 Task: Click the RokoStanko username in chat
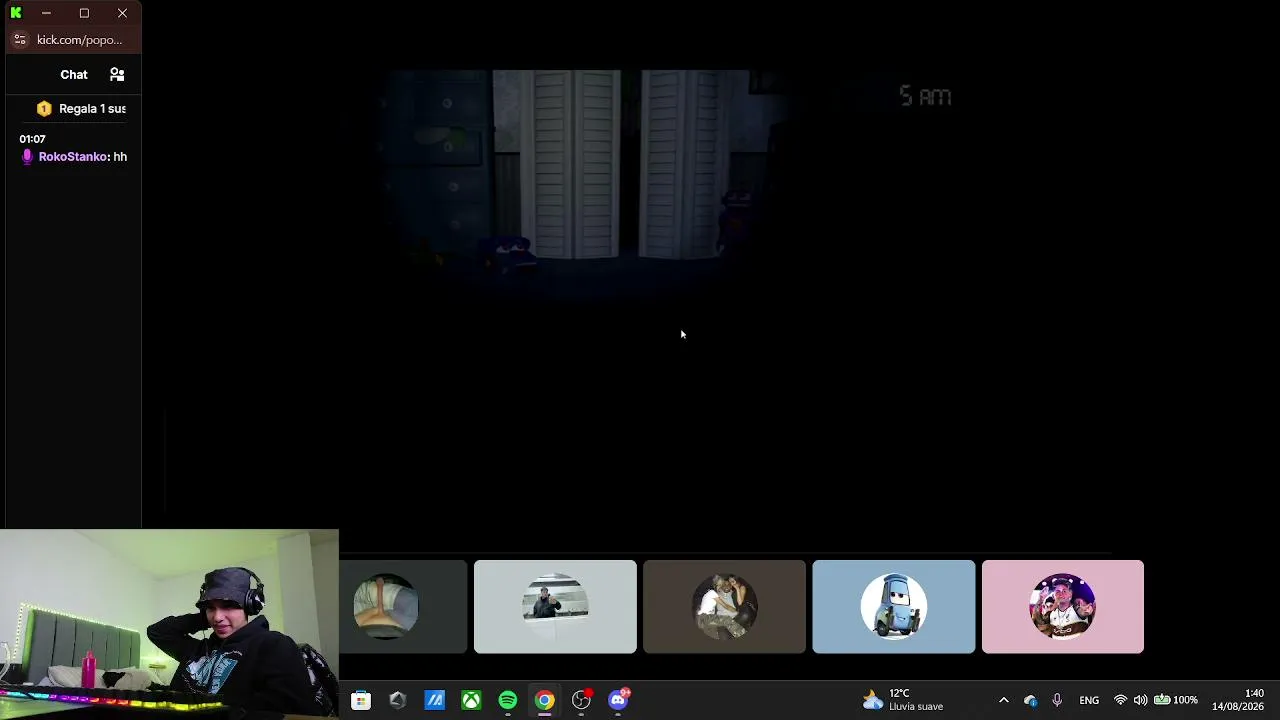point(73,157)
